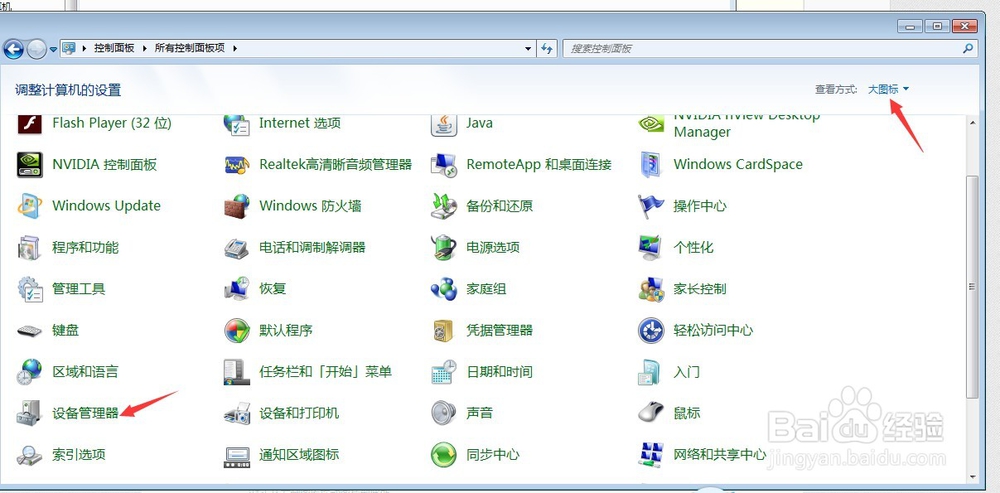Open the 索引选项 magnifier icon
The image size is (1000, 493).
[29, 455]
